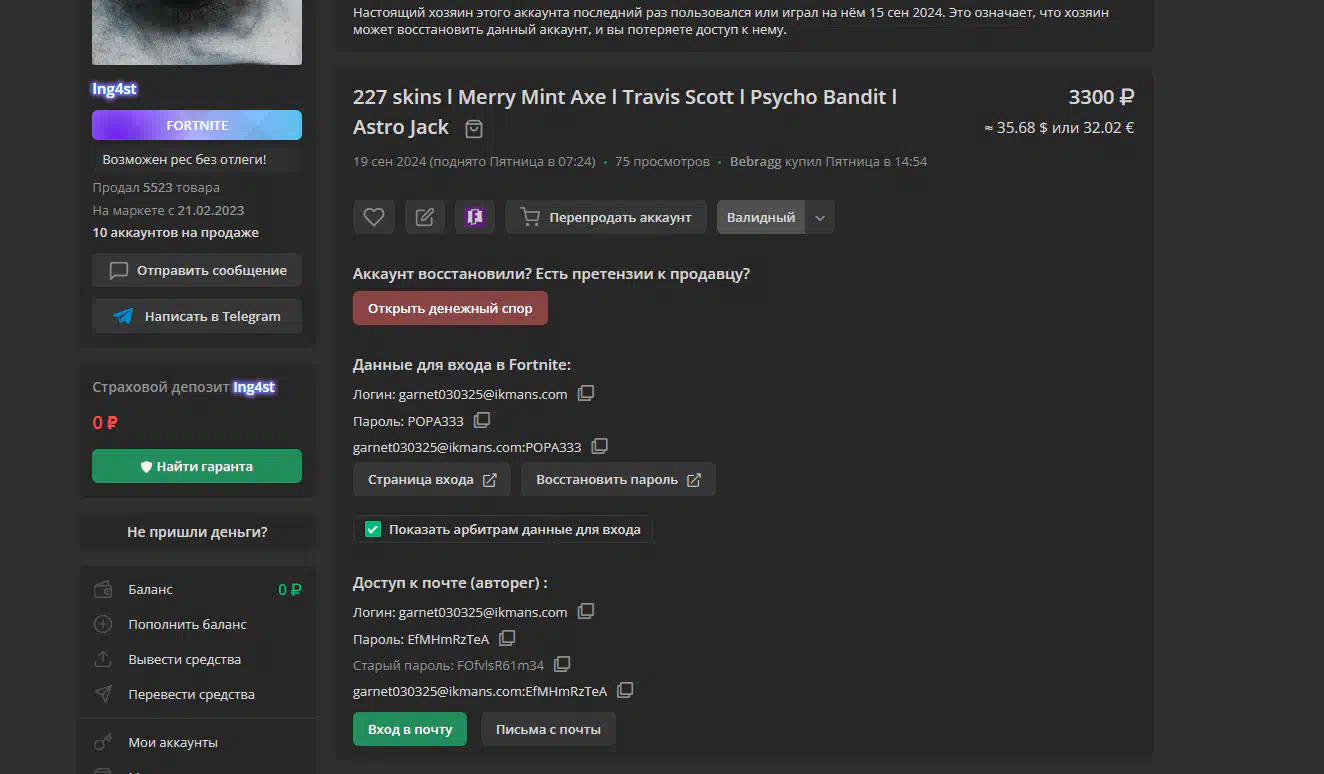This screenshot has width=1324, height=774.
Task: Click the Telegram plane icon
Action: tap(123, 316)
